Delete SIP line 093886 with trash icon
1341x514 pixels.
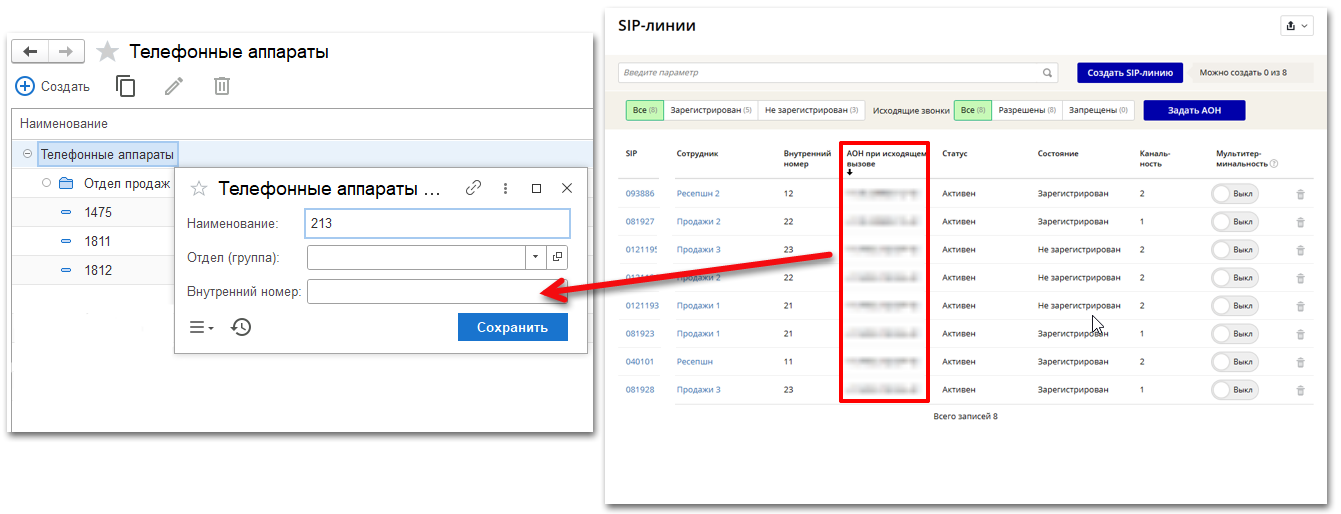coord(1300,194)
